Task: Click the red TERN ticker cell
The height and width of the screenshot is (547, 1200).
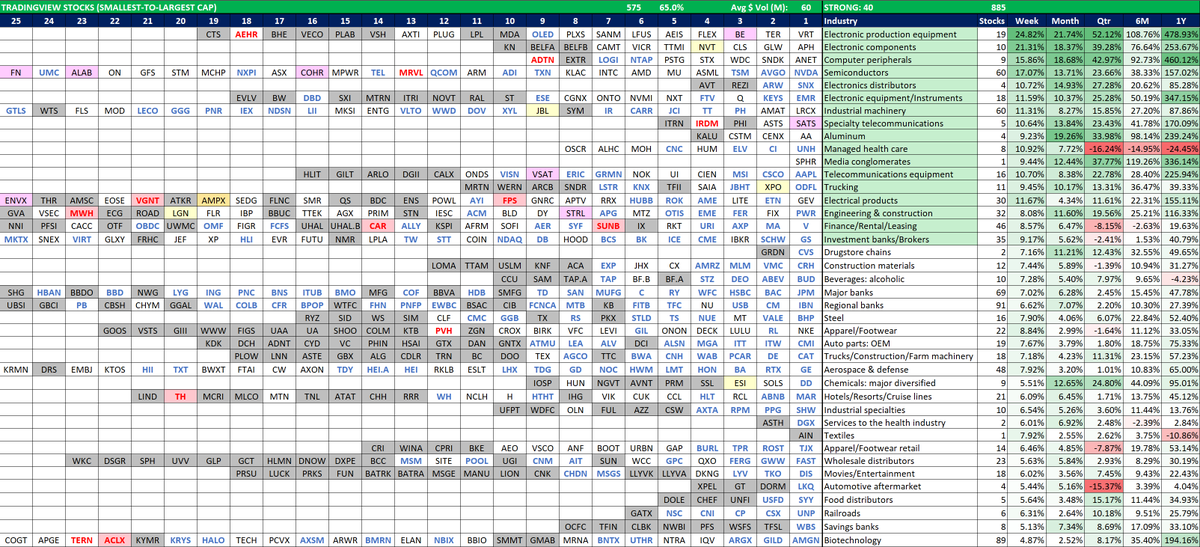Action: pyautogui.click(x=82, y=540)
